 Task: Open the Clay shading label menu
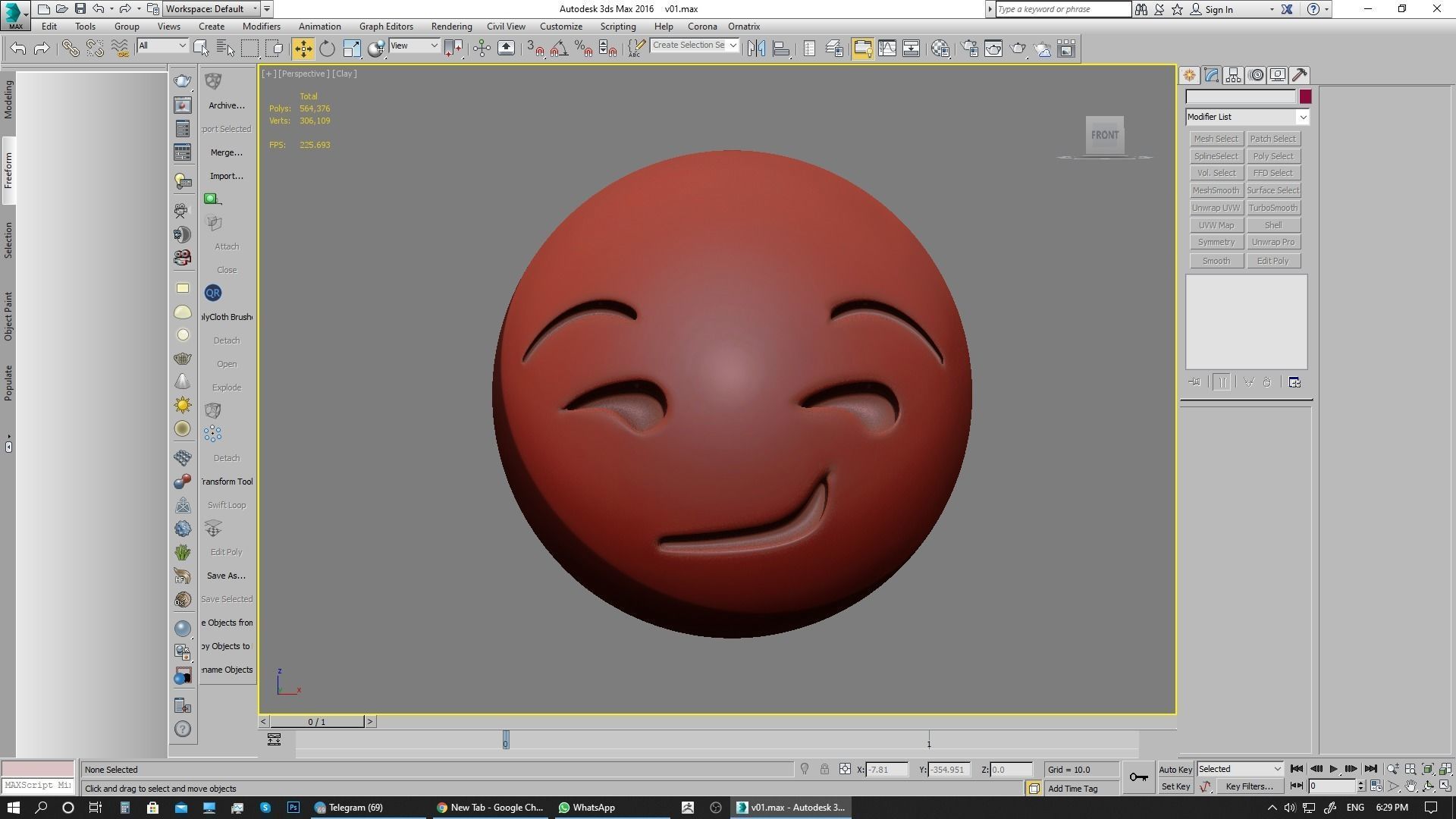344,74
